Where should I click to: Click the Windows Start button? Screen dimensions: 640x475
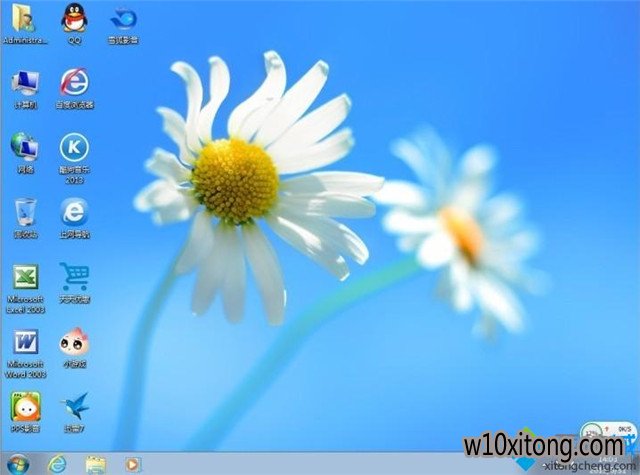coord(19,463)
